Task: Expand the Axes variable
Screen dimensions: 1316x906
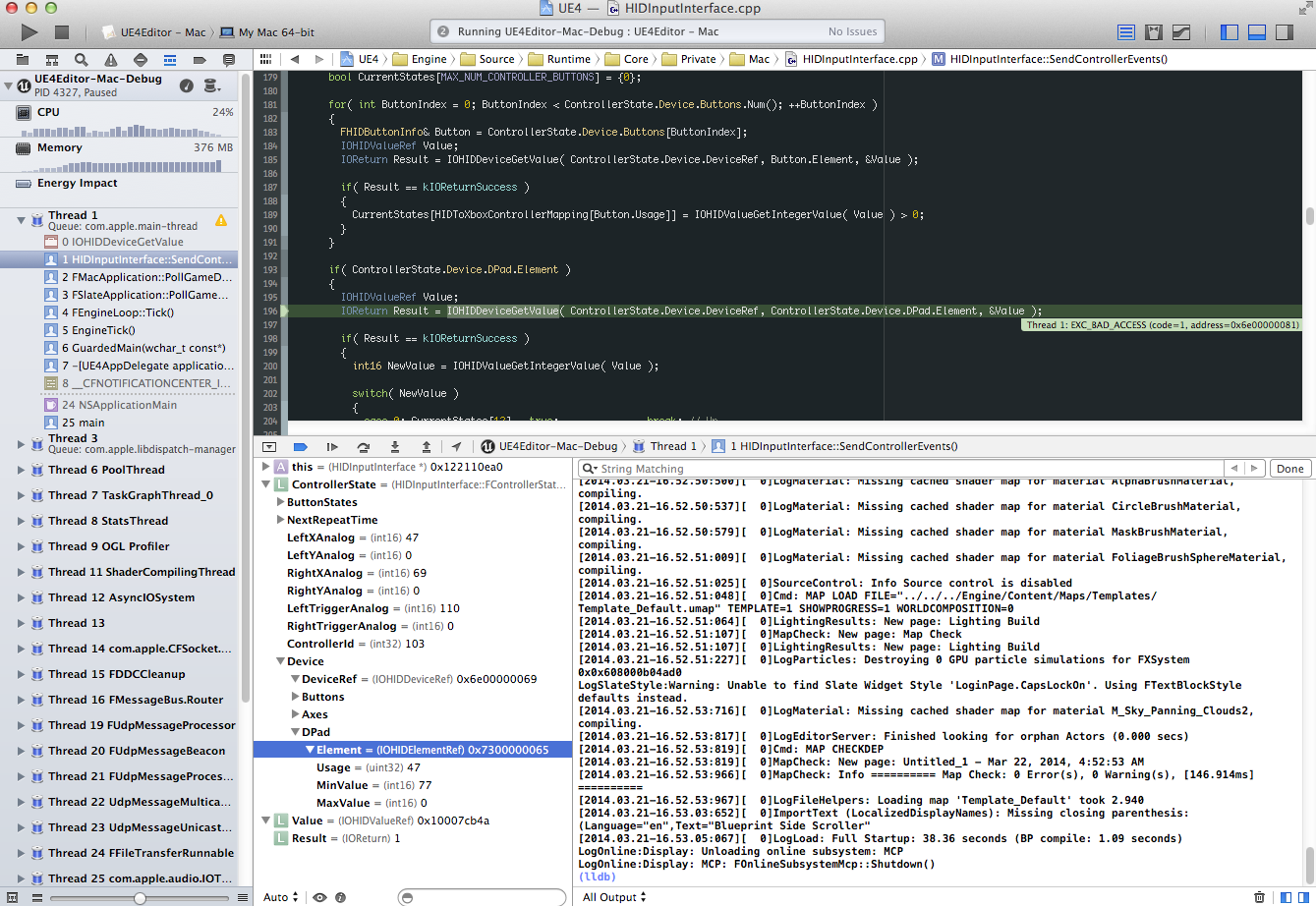Action: 294,714
